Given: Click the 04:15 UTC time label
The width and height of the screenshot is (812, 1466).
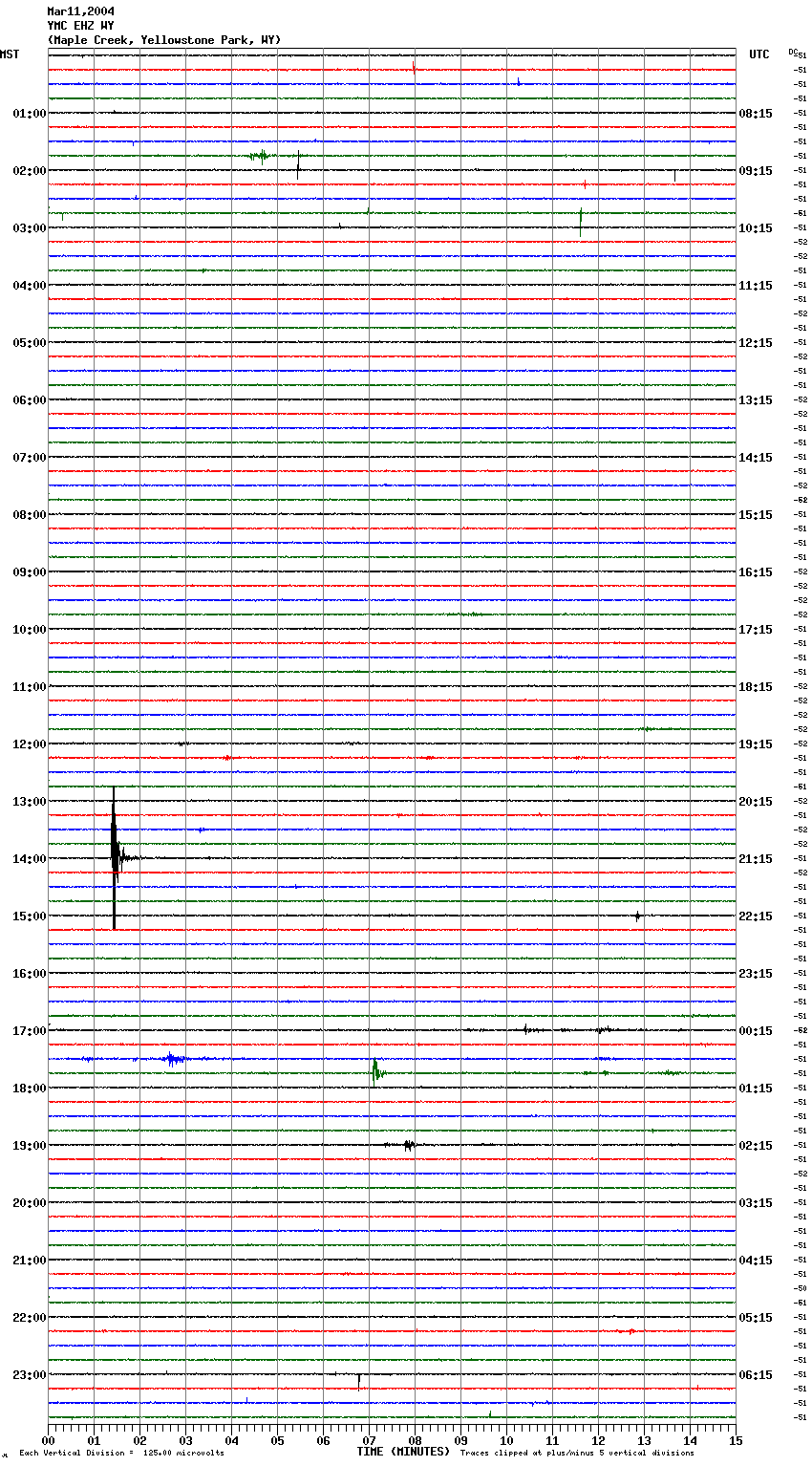Looking at the screenshot, I should [x=756, y=1261].
